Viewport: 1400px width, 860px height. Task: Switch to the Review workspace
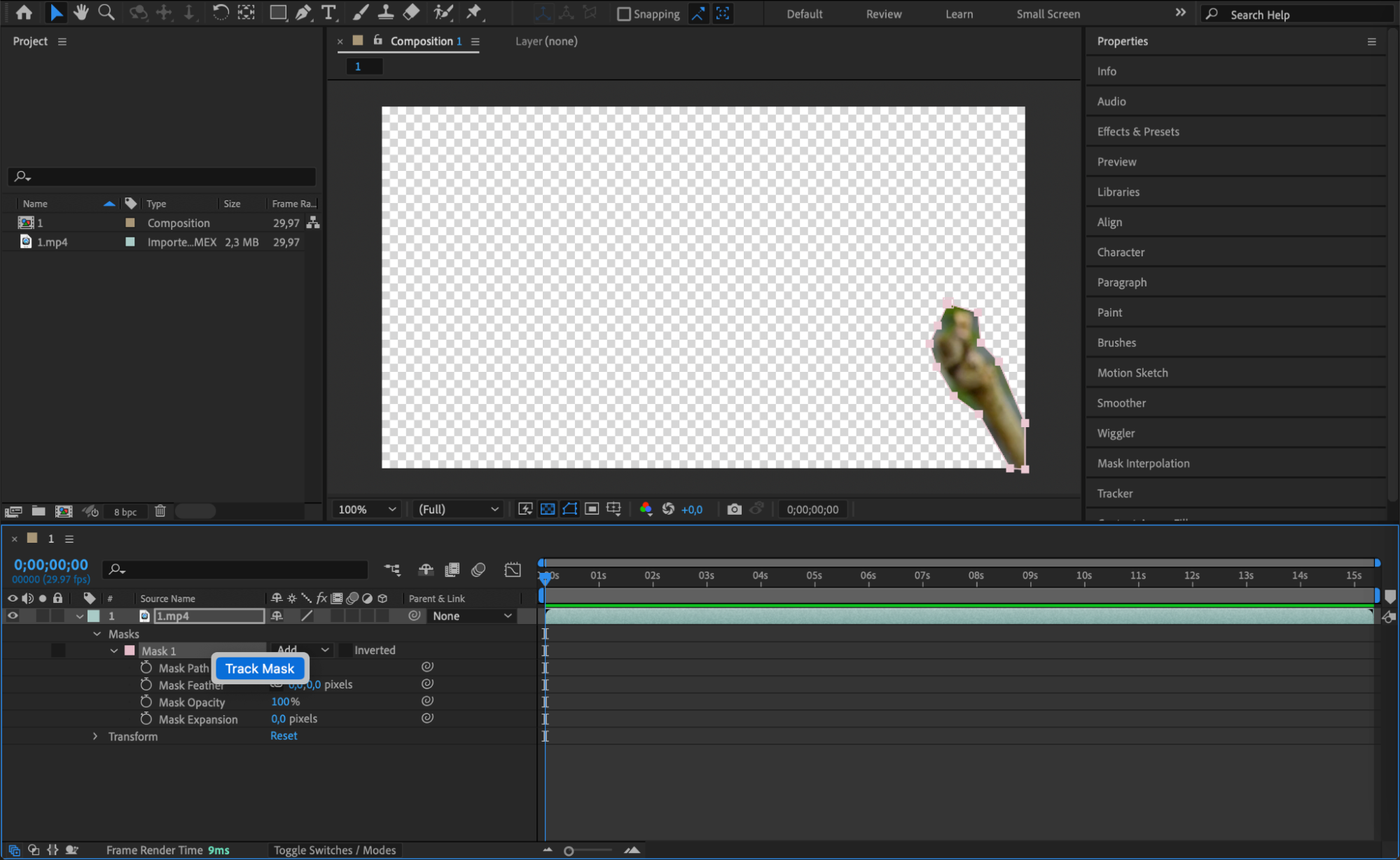click(x=883, y=14)
